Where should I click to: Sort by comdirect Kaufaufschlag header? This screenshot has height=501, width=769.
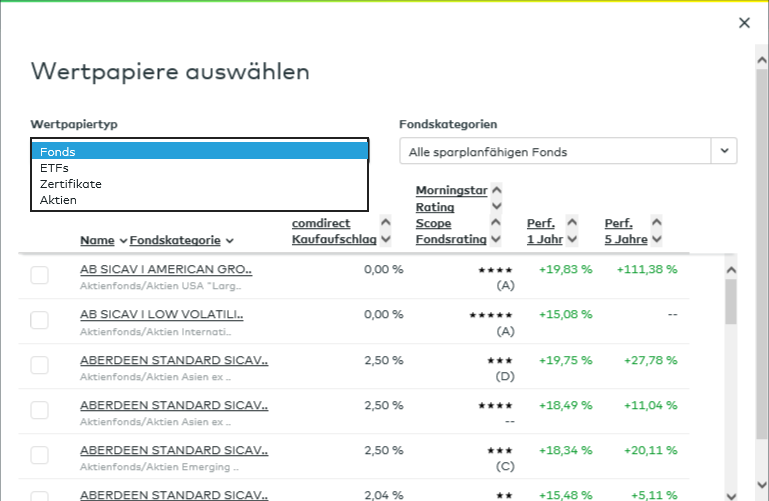(x=334, y=231)
